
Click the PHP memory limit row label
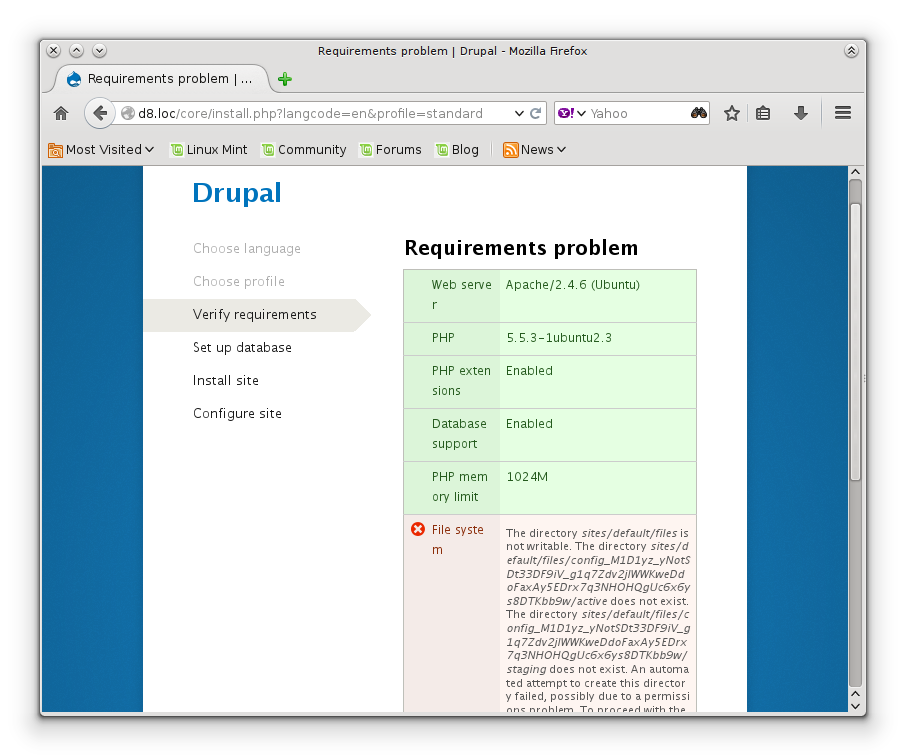click(x=460, y=487)
